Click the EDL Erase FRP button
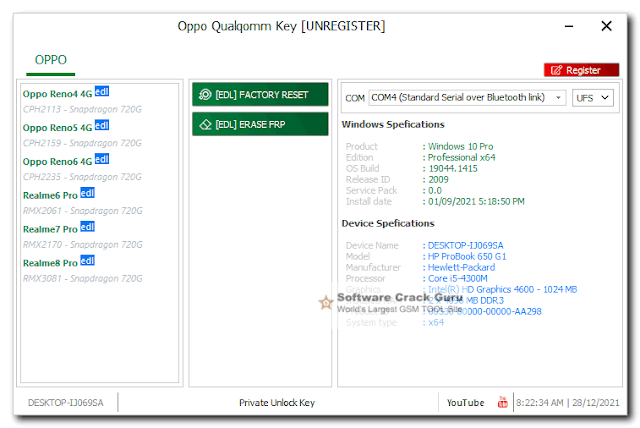The image size is (640, 428). click(x=260, y=124)
